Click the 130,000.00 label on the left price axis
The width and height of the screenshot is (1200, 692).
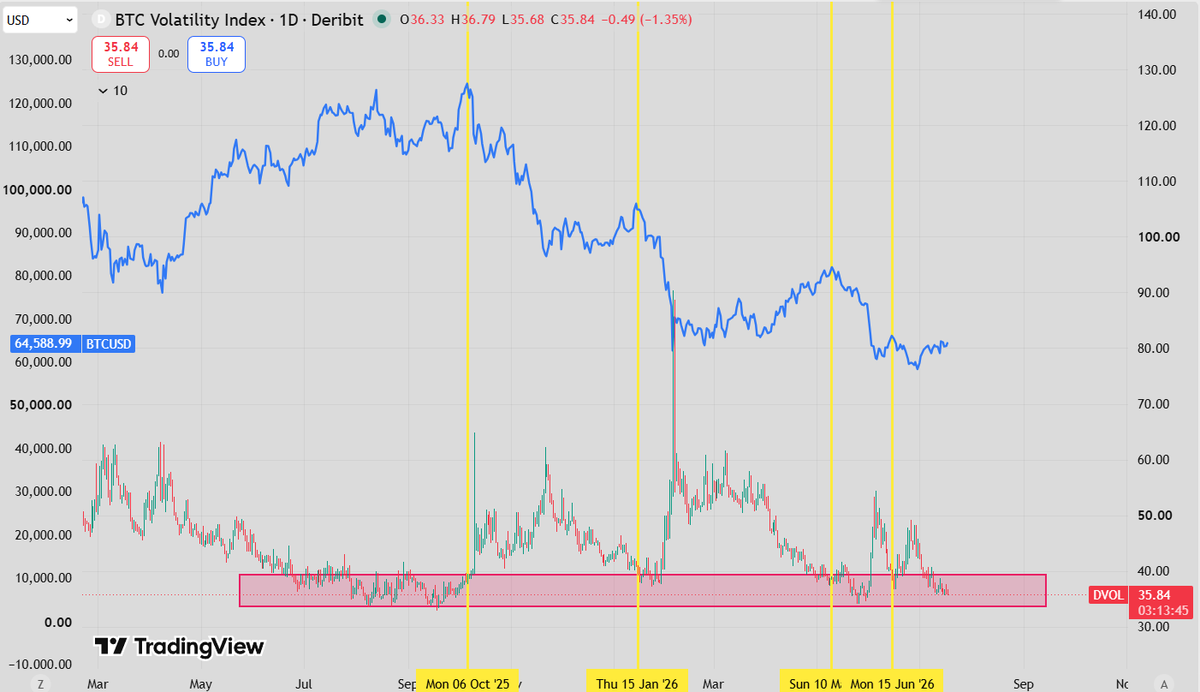41,60
